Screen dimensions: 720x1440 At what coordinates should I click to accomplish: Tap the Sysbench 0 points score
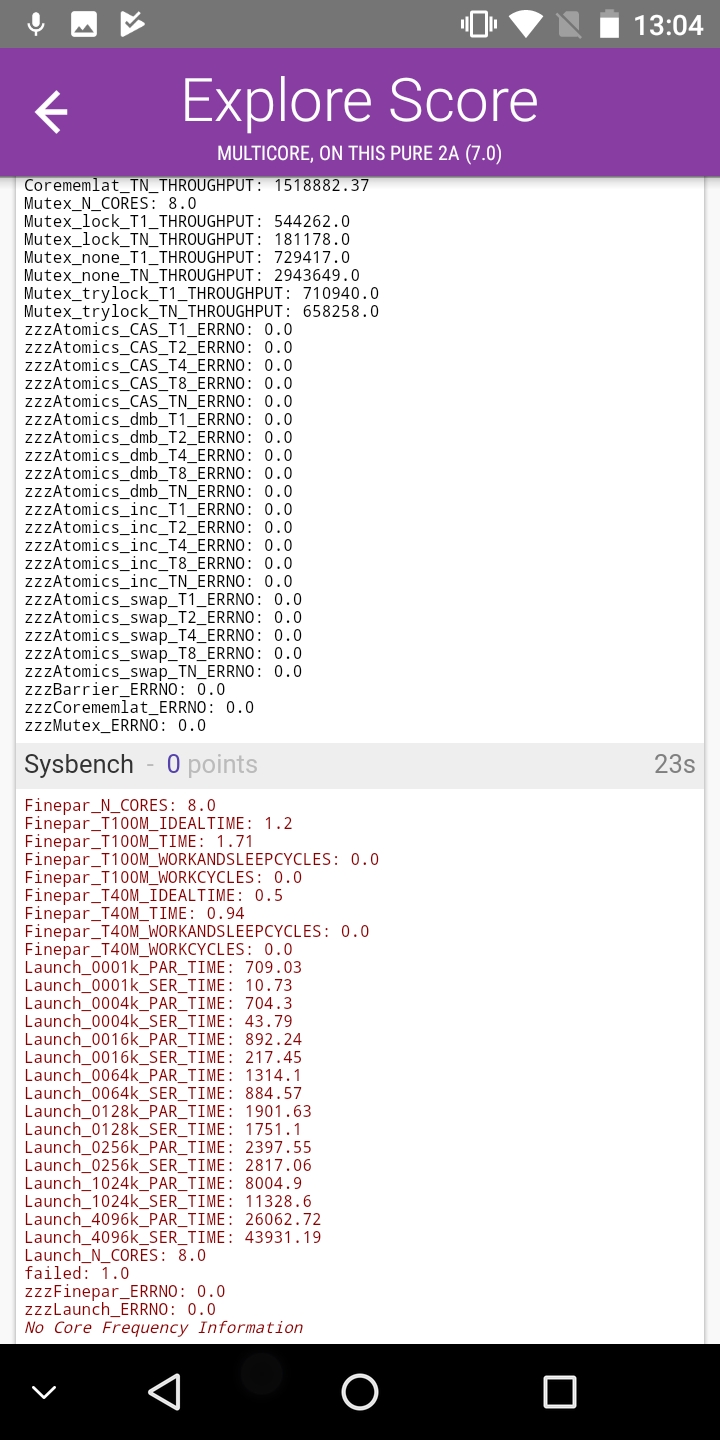(212, 765)
